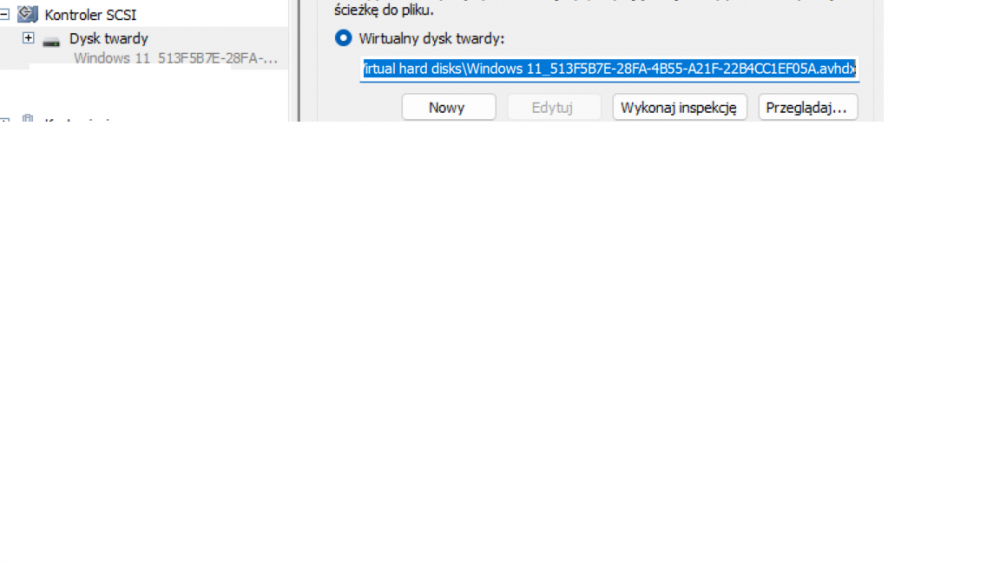Click the greyed-out Edytuj button
Viewport: 1000px width, 563px height.
551,108
